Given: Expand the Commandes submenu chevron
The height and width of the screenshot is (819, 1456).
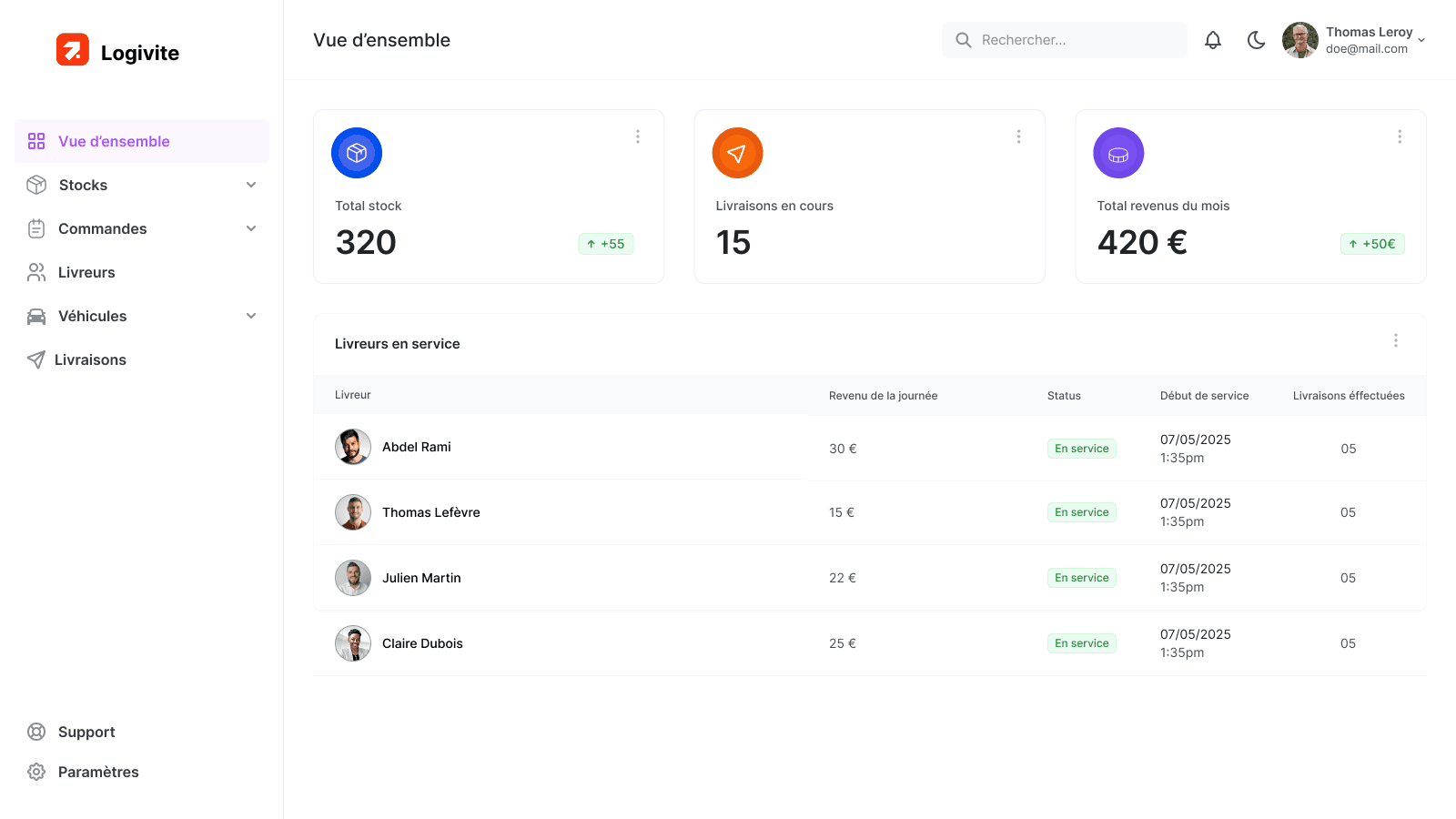Looking at the screenshot, I should [251, 228].
